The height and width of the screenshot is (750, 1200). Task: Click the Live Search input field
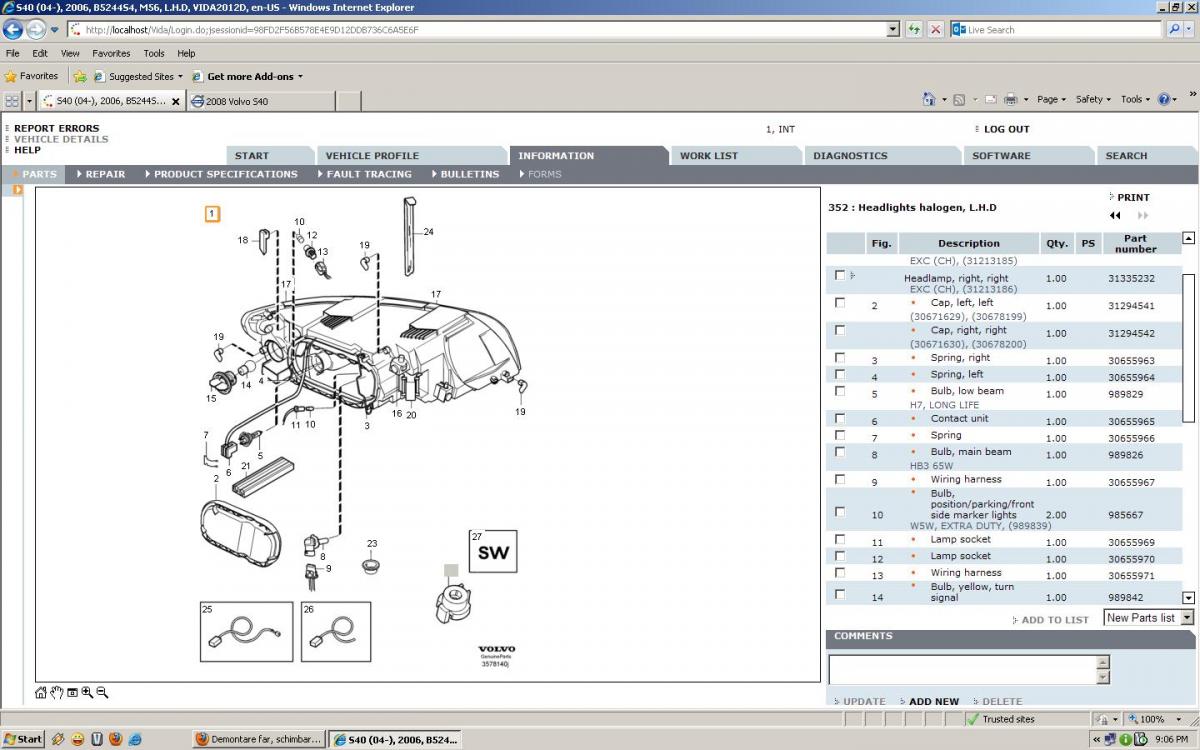pyautogui.click(x=1058, y=29)
